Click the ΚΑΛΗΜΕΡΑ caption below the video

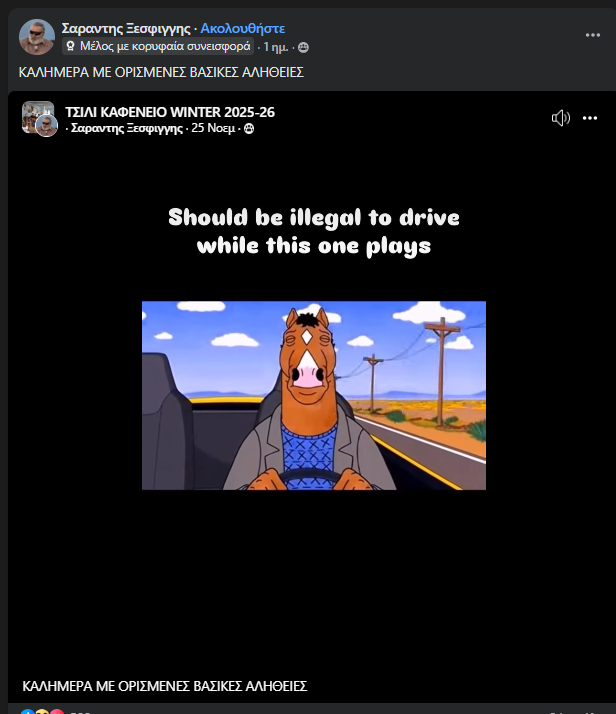pyautogui.click(x=165, y=686)
